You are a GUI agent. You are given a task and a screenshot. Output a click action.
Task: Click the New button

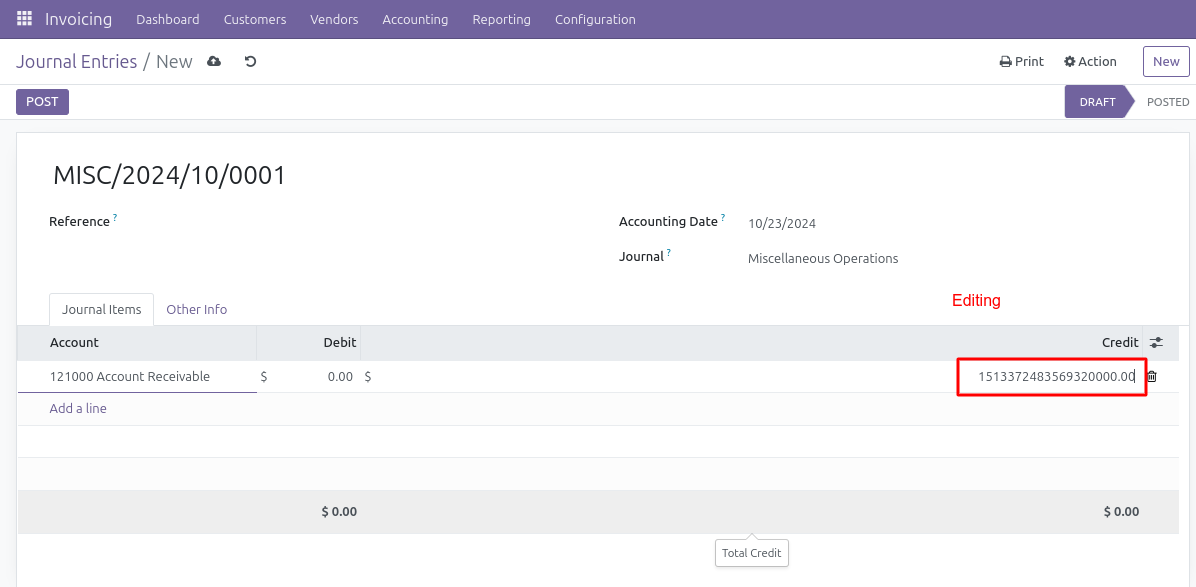(1166, 62)
